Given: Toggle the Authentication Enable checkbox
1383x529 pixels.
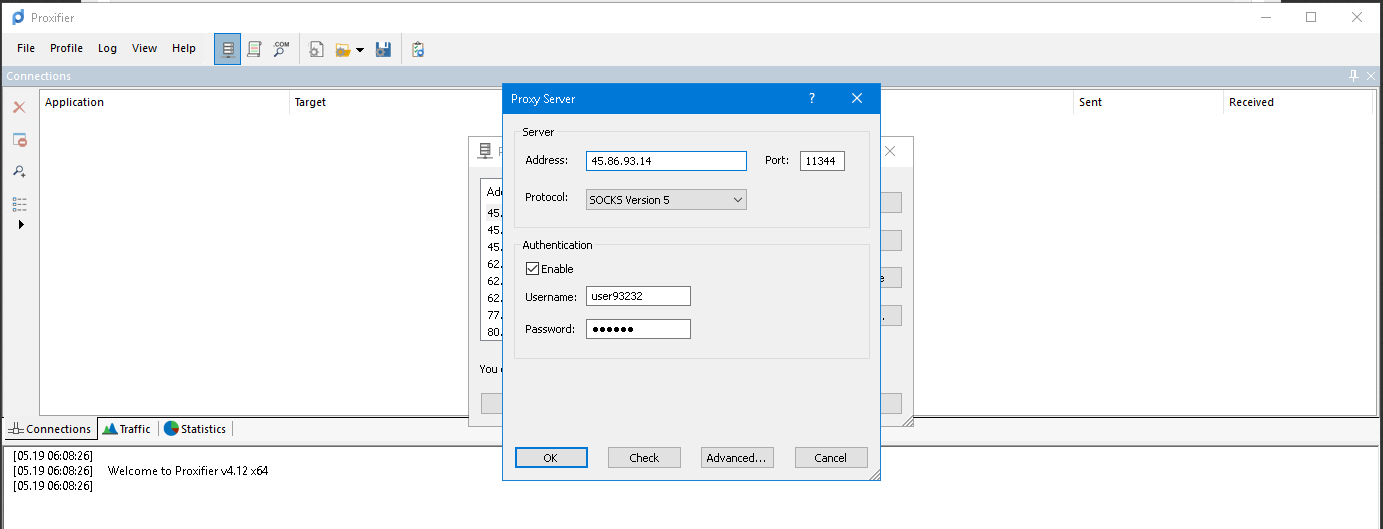Looking at the screenshot, I should [532, 269].
